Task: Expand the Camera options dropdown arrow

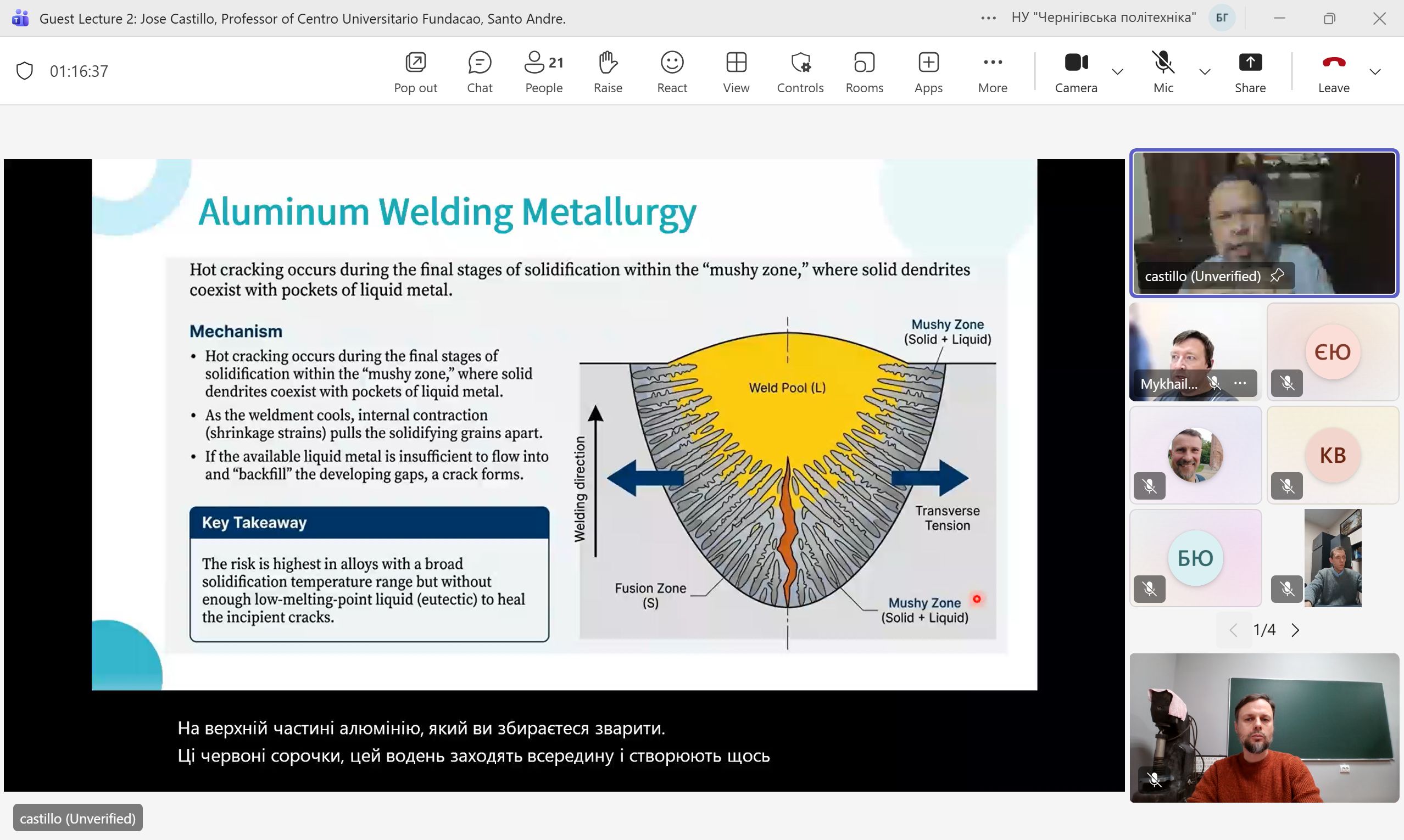Action: 1117,72
